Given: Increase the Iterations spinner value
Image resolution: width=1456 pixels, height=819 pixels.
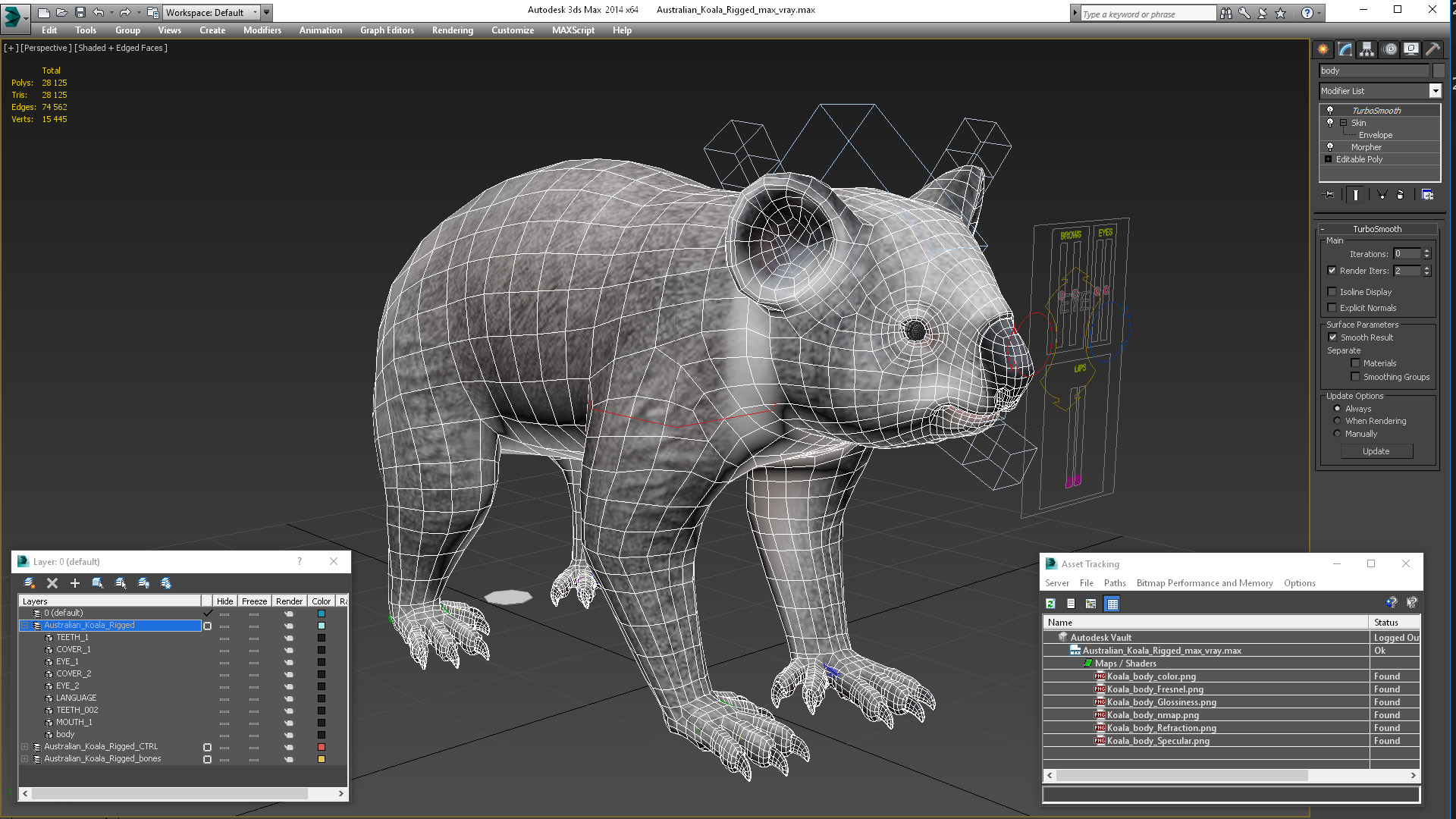Looking at the screenshot, I should [1426, 251].
